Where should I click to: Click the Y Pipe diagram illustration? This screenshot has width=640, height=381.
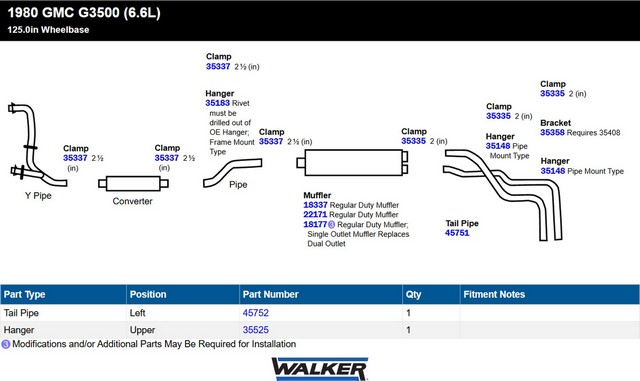point(37,145)
